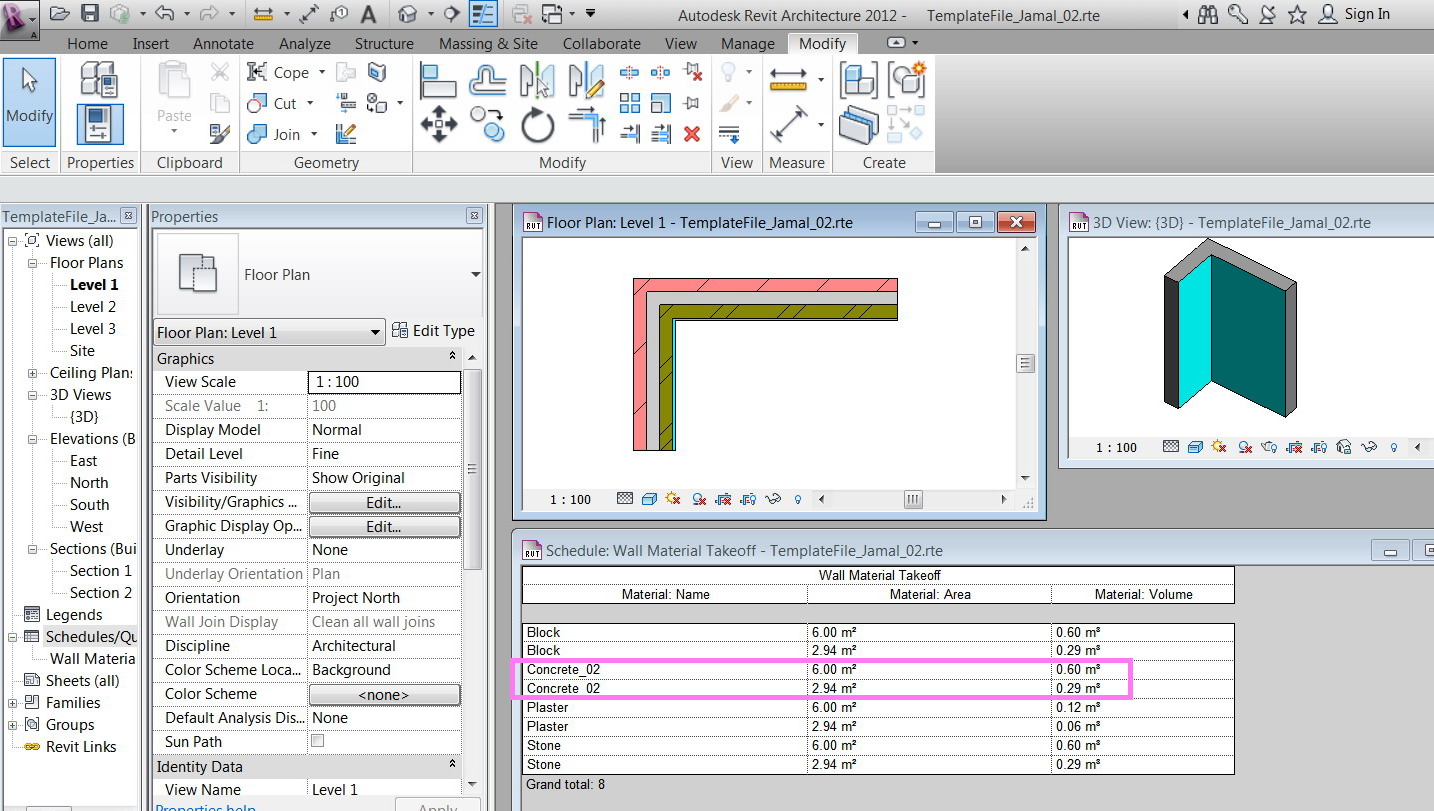
Task: Activate the Copy tool icon
Action: coord(488,125)
